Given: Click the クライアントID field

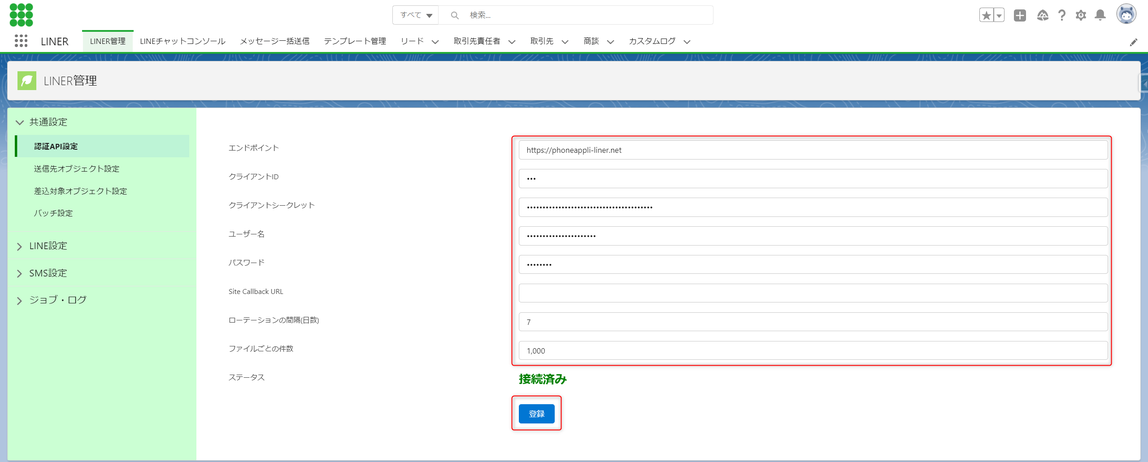Looking at the screenshot, I should [x=813, y=179].
